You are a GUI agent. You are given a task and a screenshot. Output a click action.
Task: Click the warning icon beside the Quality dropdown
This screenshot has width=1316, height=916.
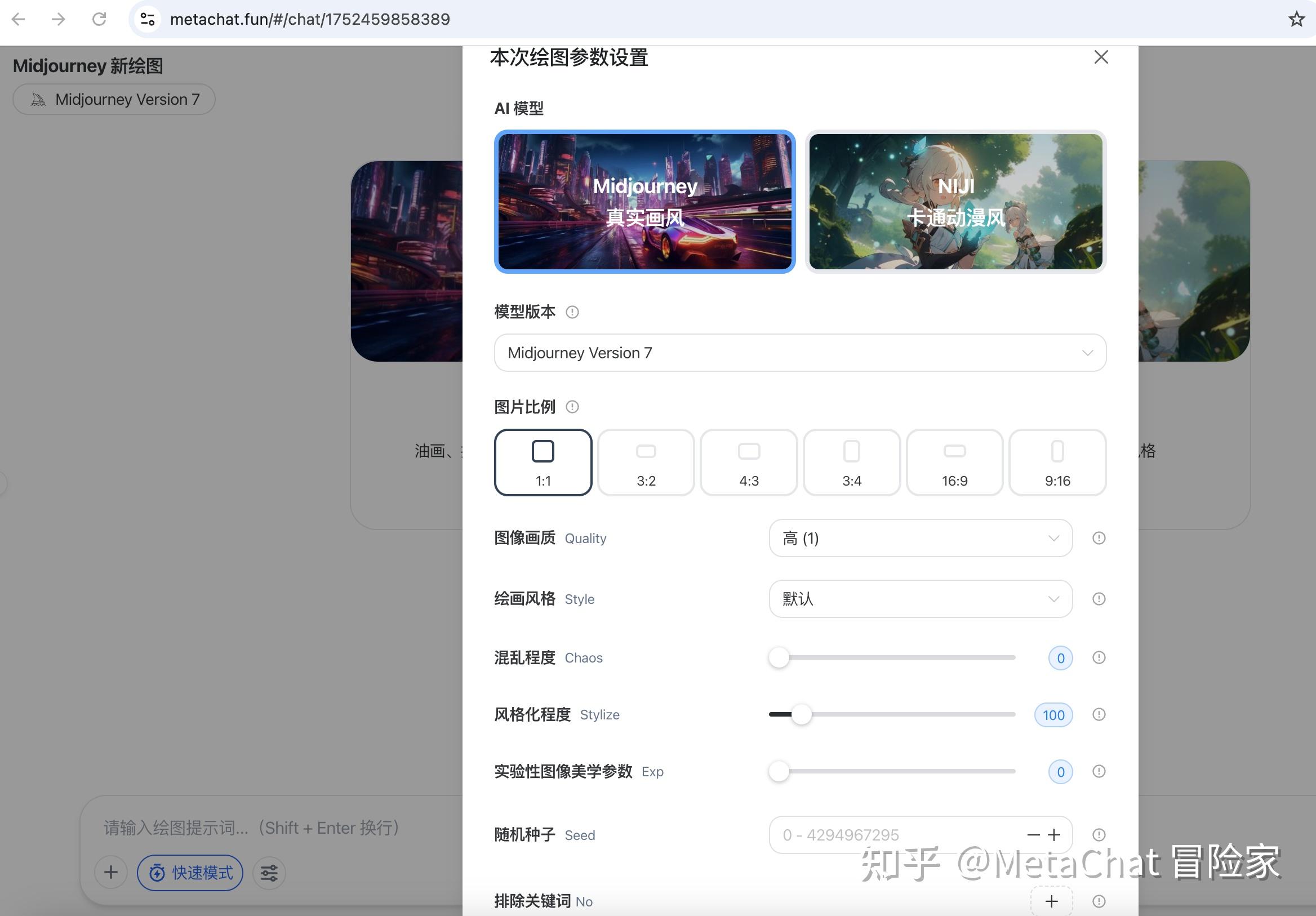click(x=1099, y=537)
